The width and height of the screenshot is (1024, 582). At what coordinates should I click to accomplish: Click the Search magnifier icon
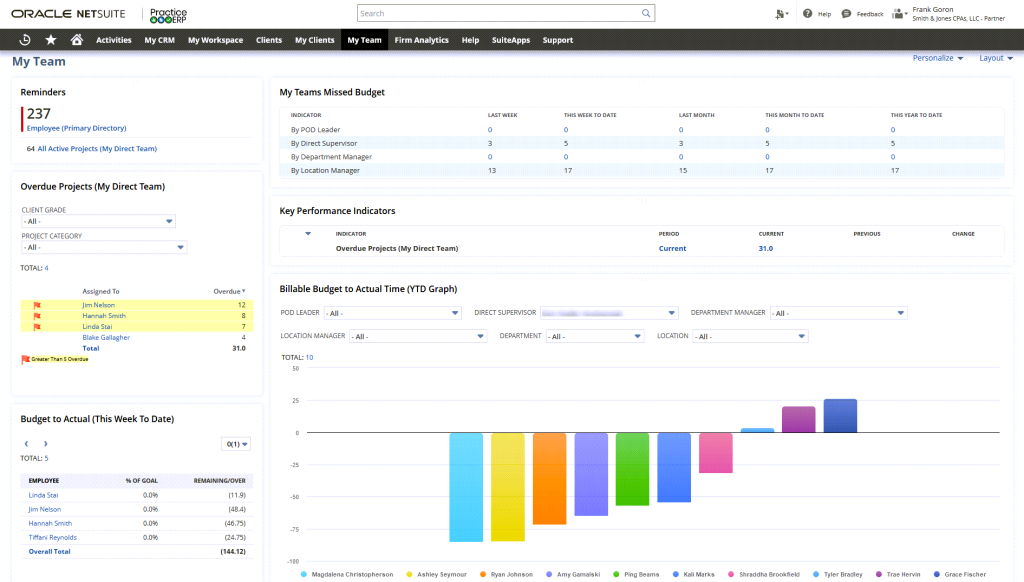644,12
